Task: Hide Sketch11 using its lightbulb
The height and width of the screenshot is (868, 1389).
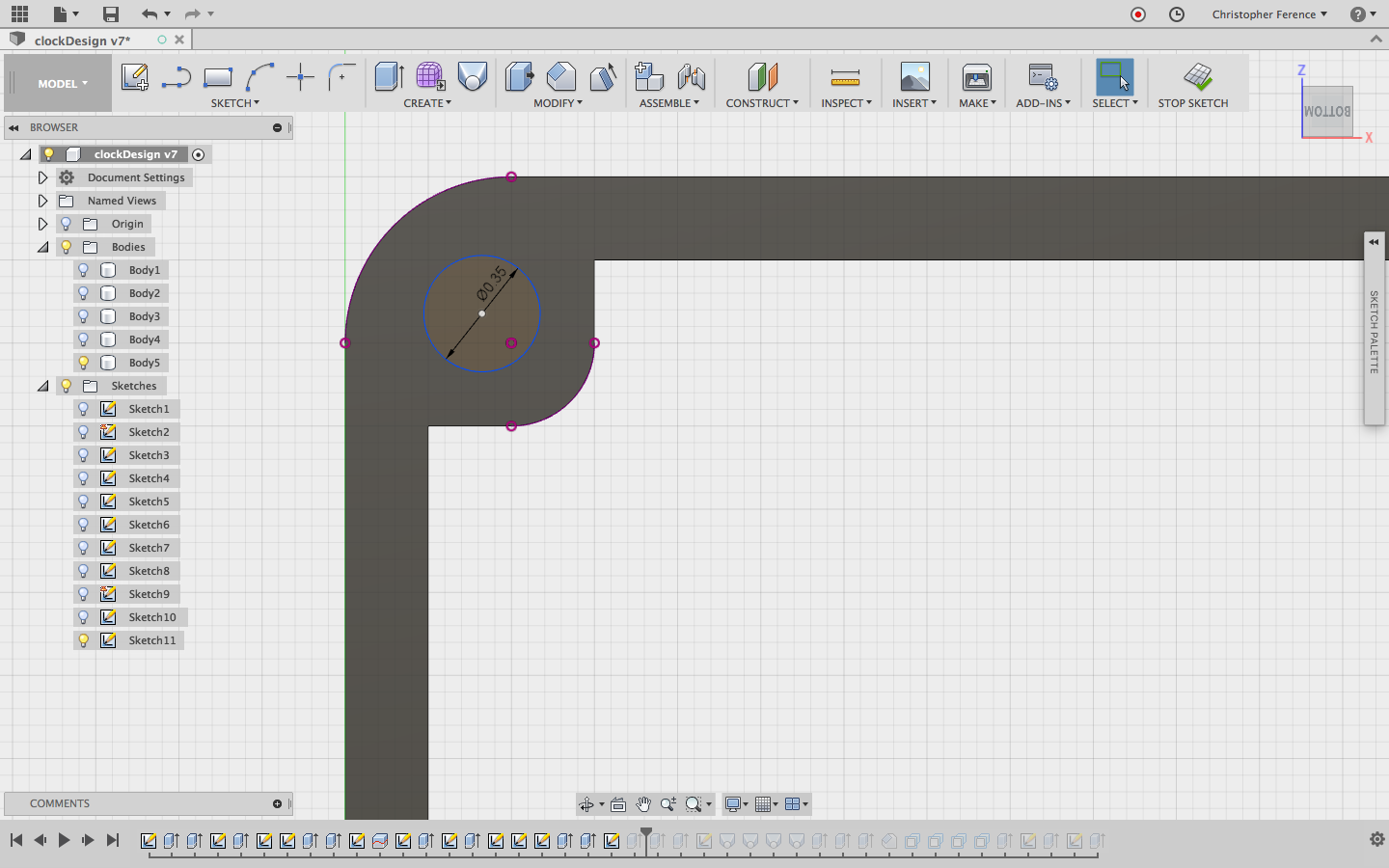Action: tap(84, 640)
